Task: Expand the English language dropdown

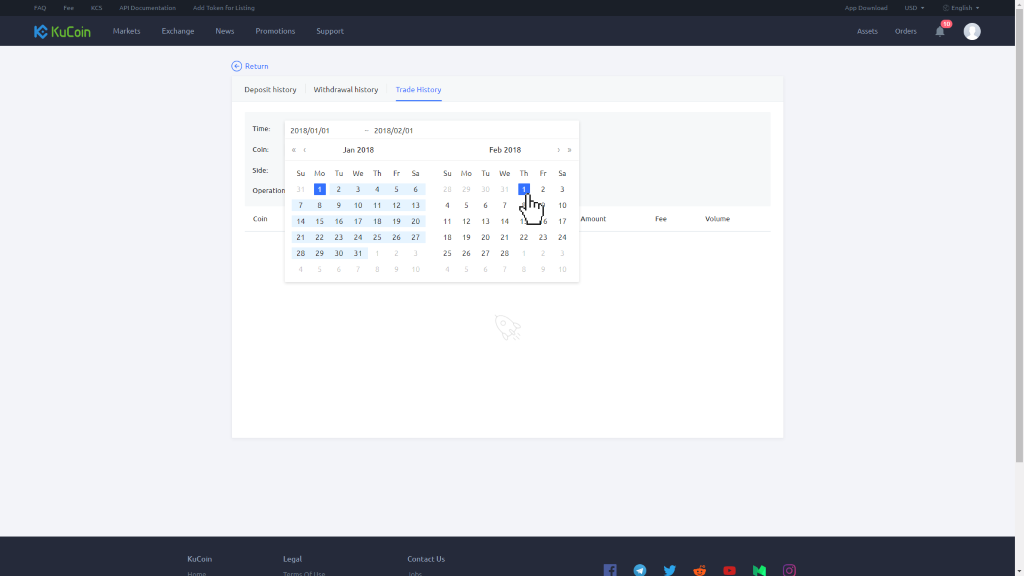Action: tap(961, 8)
